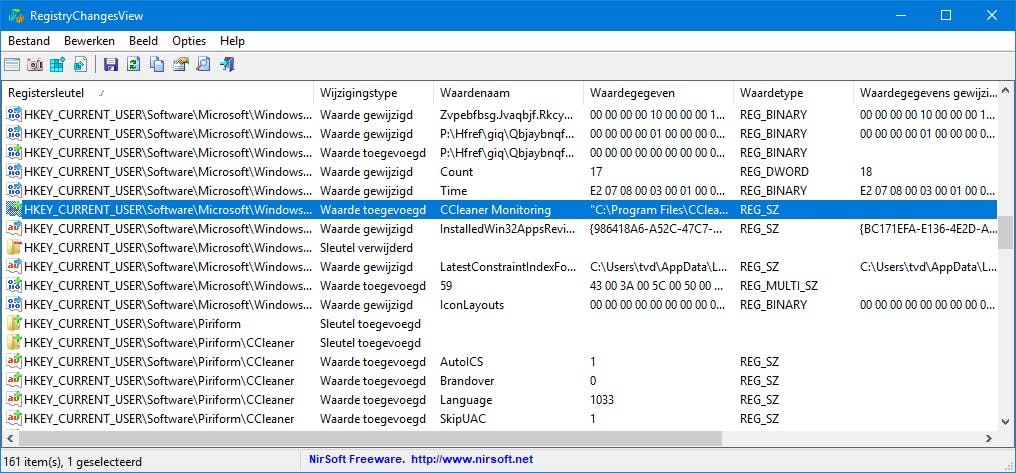Visit the http://www.nirsoft.net link
This screenshot has height=473, width=1016.
472,459
